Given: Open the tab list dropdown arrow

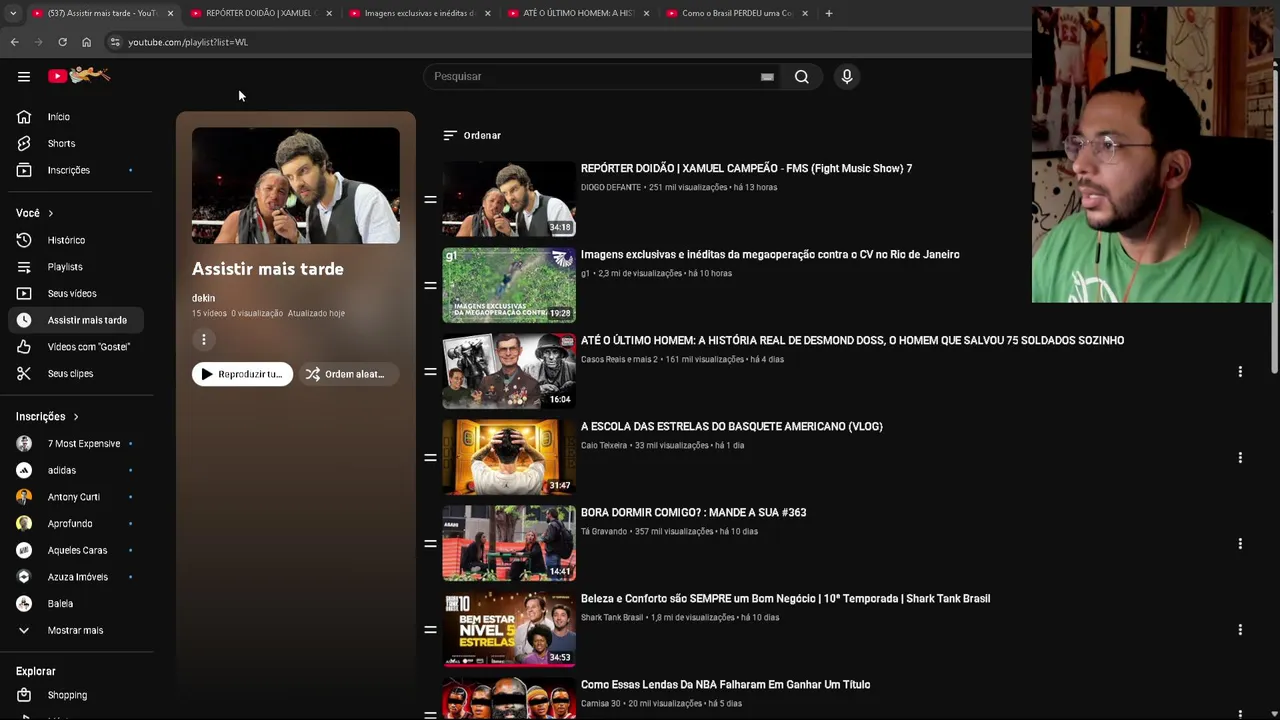Looking at the screenshot, I should point(12,13).
